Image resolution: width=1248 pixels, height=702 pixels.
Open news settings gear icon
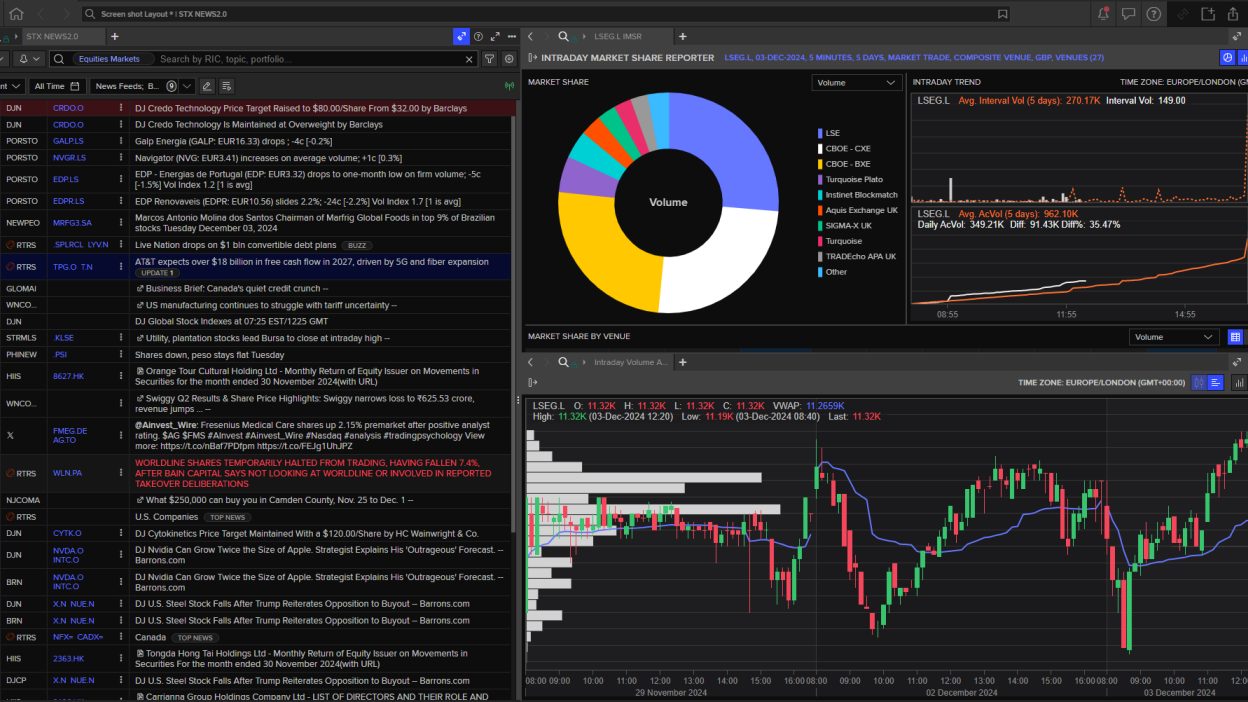[x=509, y=59]
